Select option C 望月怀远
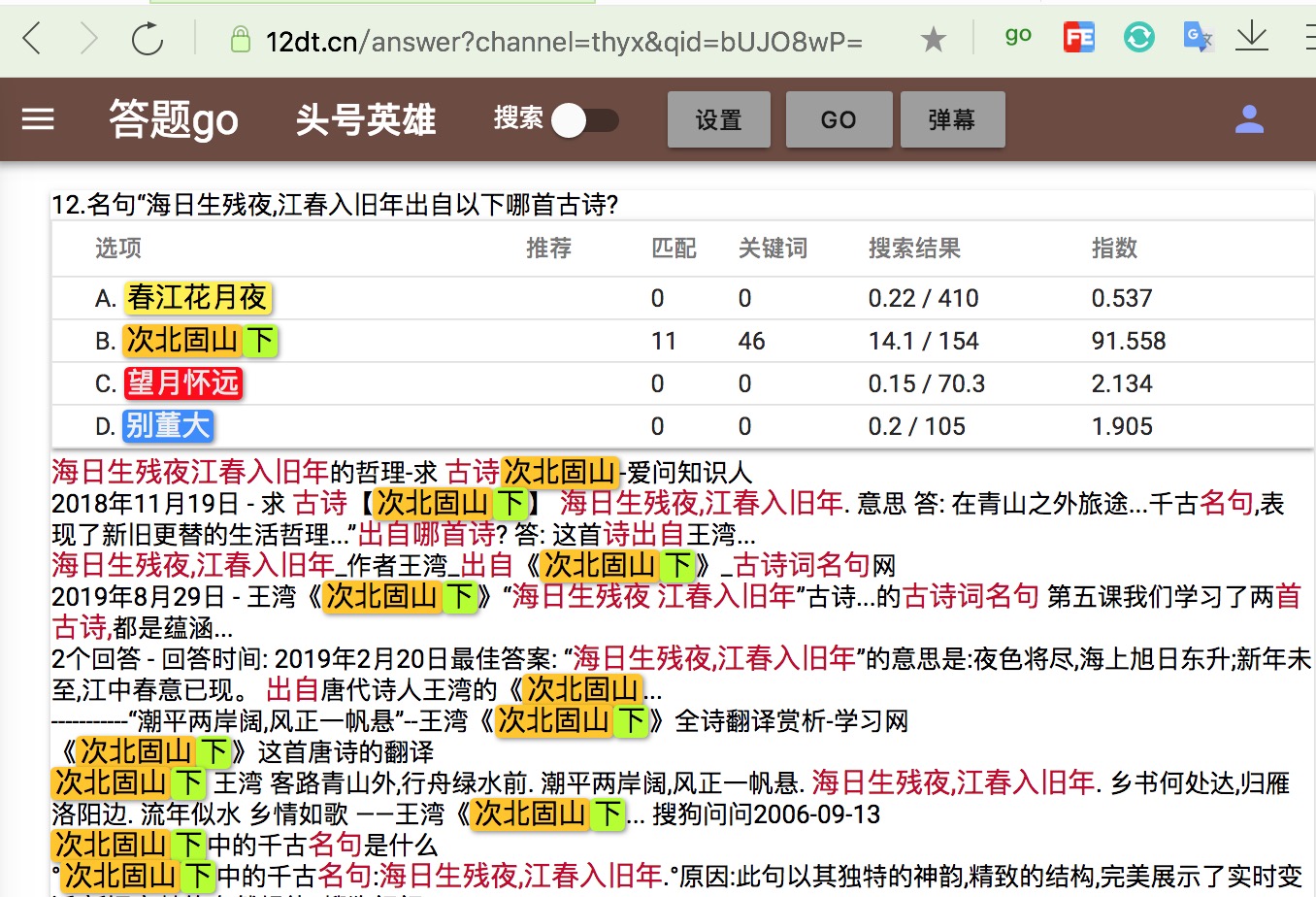 [x=182, y=383]
